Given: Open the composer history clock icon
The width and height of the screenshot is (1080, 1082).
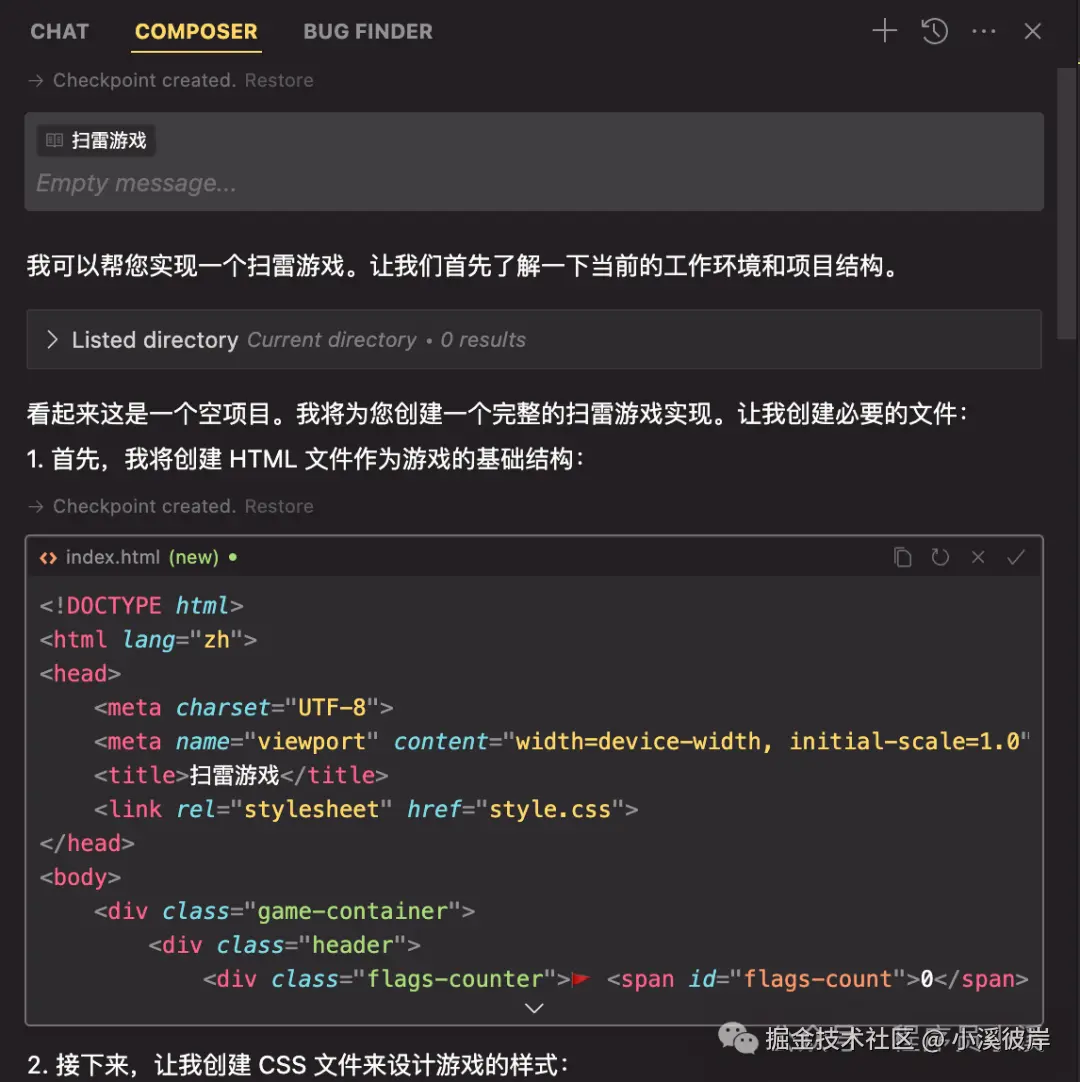Looking at the screenshot, I should pyautogui.click(x=934, y=31).
